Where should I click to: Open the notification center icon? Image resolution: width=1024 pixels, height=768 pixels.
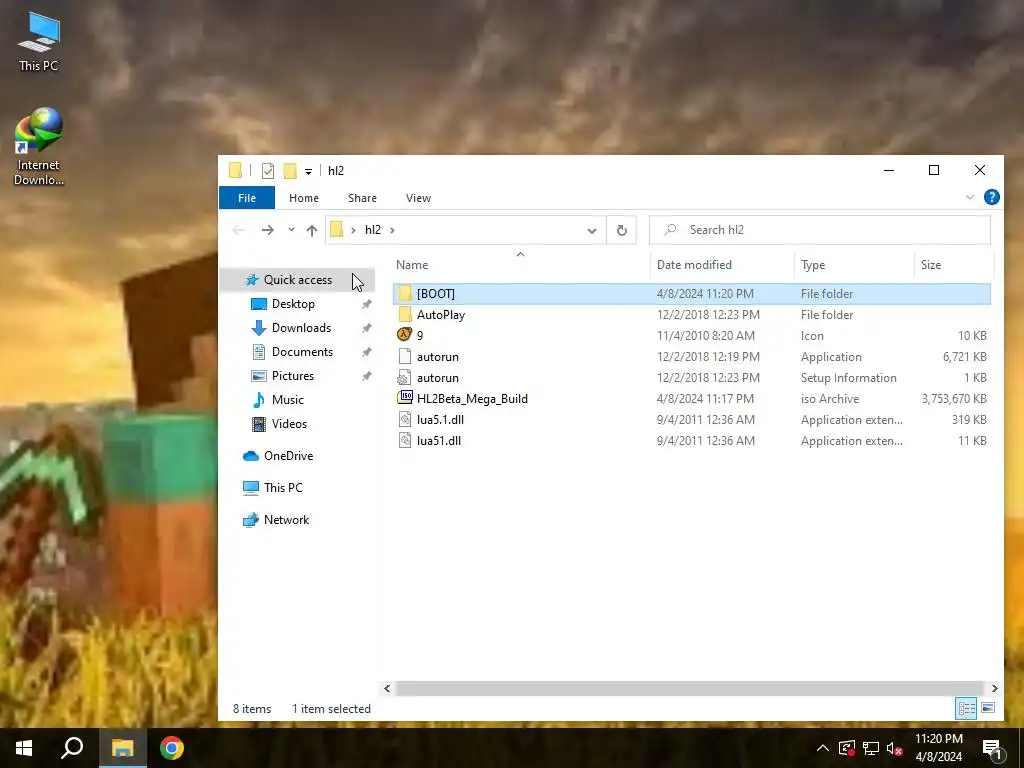(x=992, y=749)
